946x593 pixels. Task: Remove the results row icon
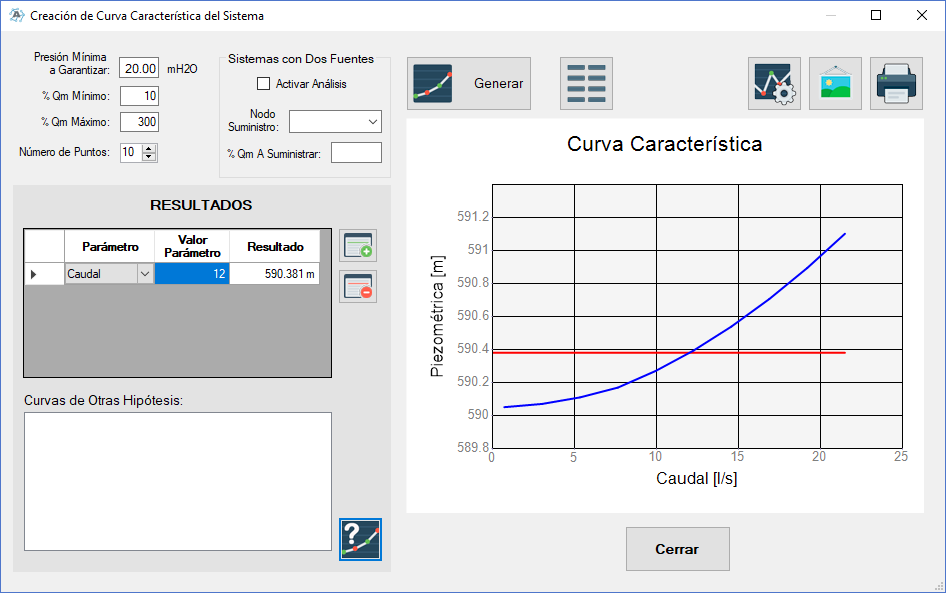tap(358, 287)
